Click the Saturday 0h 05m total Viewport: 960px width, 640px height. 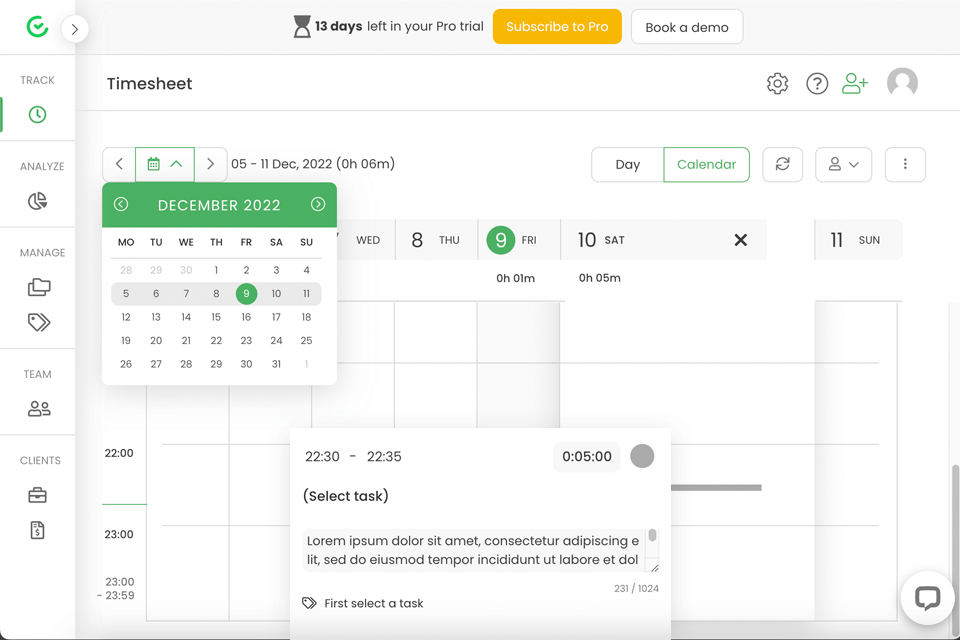click(x=599, y=278)
